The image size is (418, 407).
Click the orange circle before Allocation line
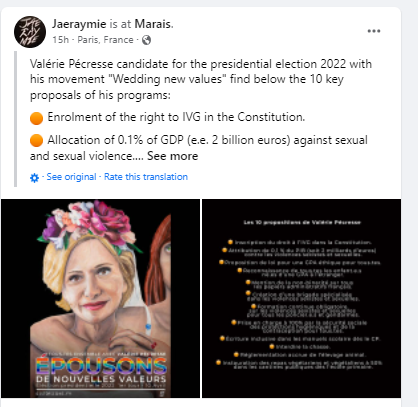tap(36, 140)
